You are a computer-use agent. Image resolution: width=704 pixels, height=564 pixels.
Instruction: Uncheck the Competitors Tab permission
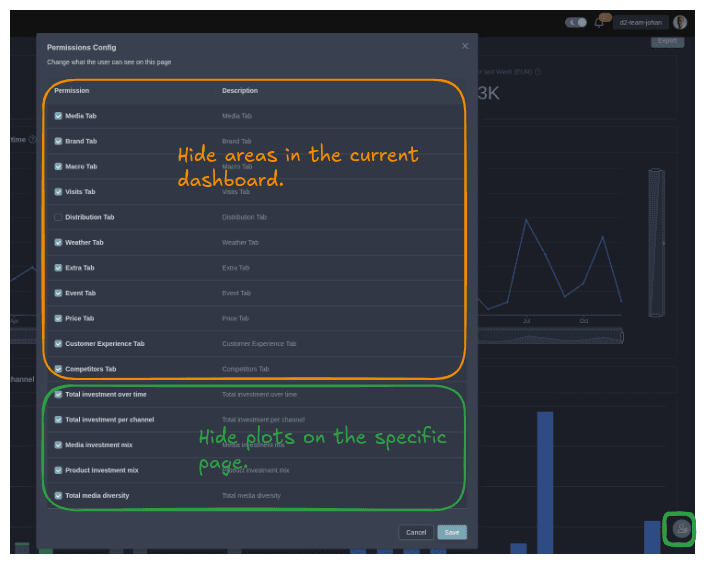click(x=58, y=369)
